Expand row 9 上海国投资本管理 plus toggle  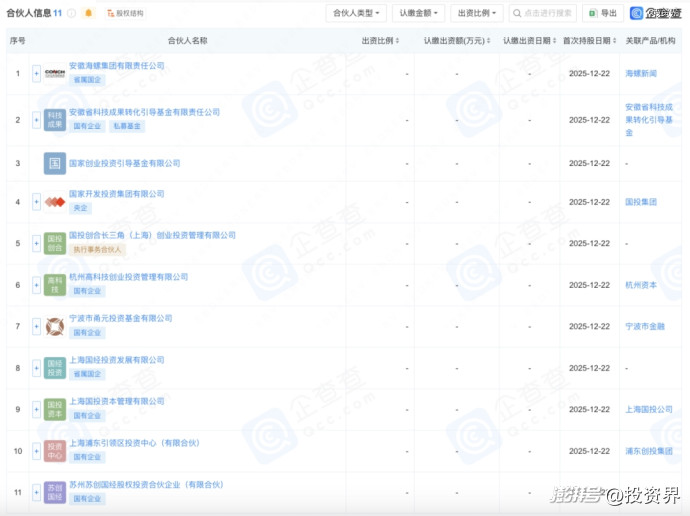37,409
